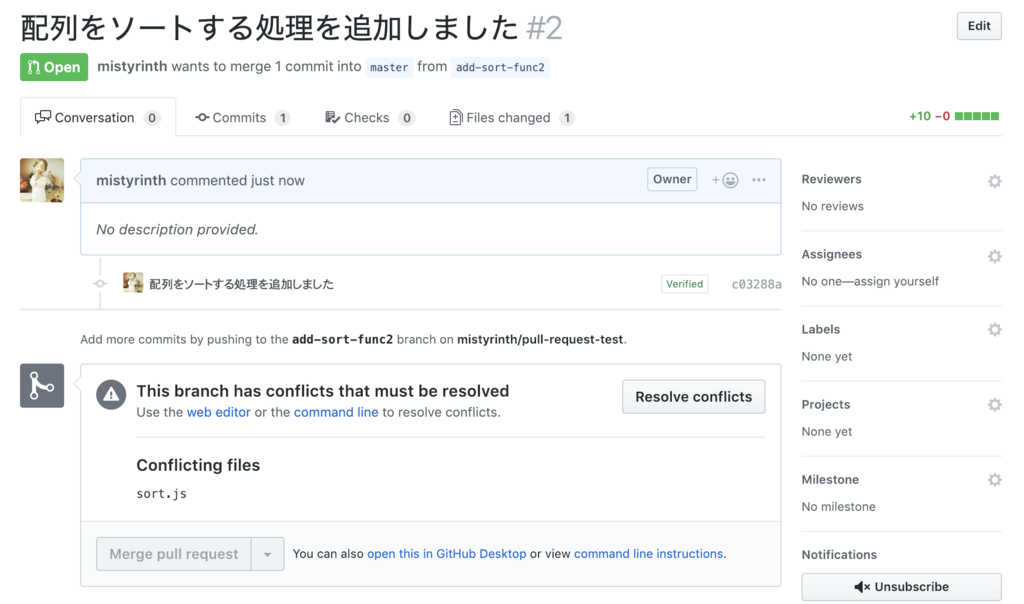Click the commit node icon in timeline
This screenshot has height=604, width=1024.
100,283
